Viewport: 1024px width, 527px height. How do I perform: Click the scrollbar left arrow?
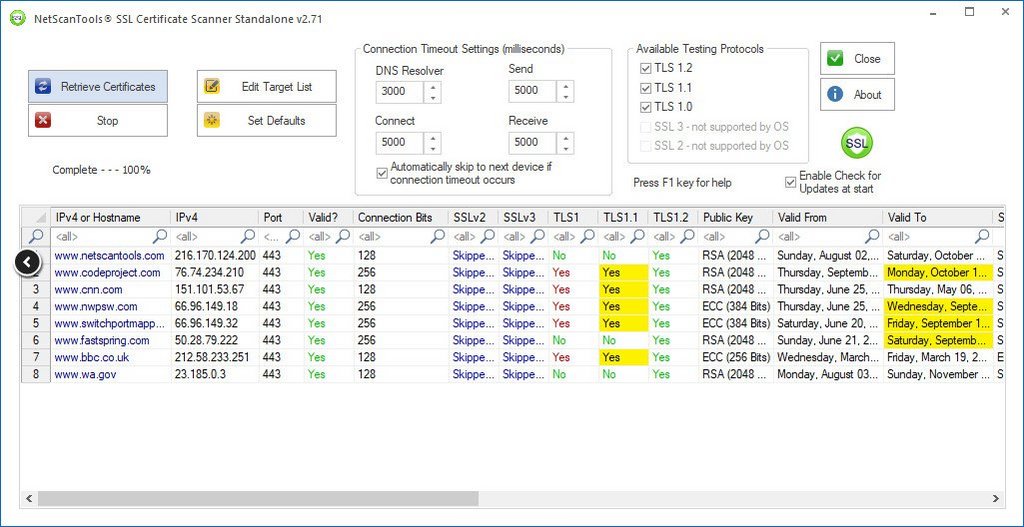pyautogui.click(x=28, y=498)
